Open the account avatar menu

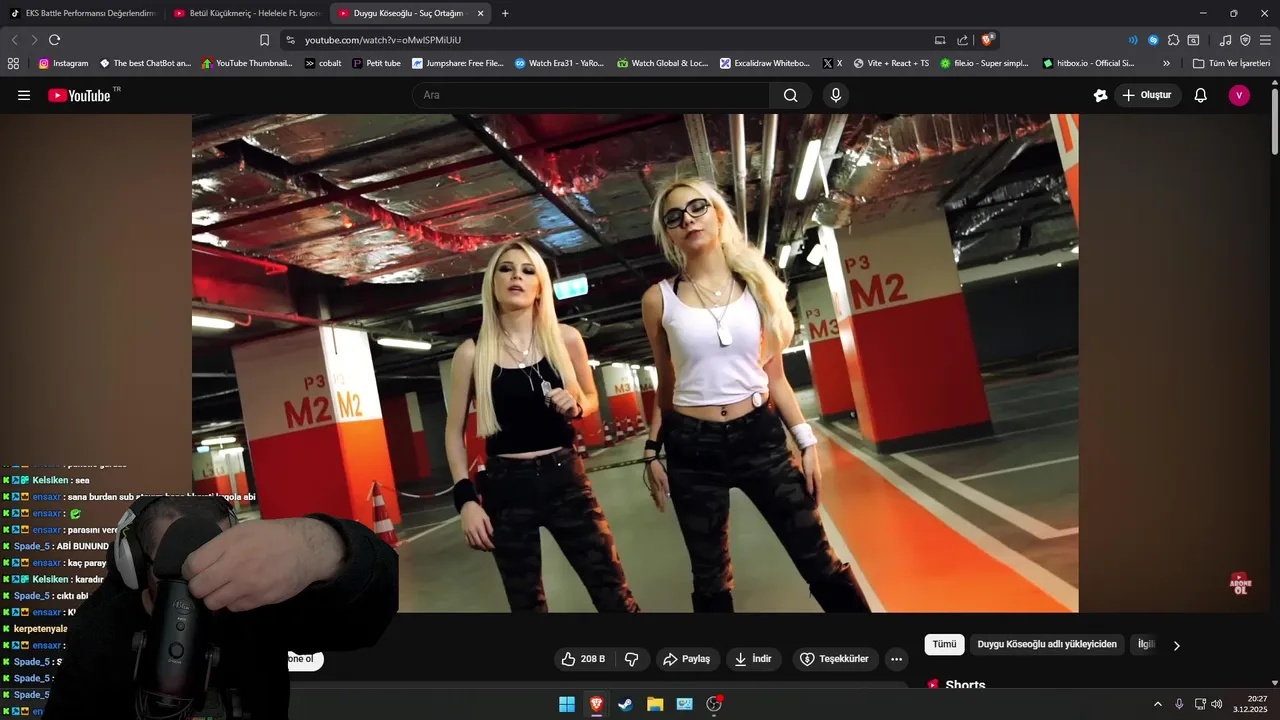coord(1239,95)
